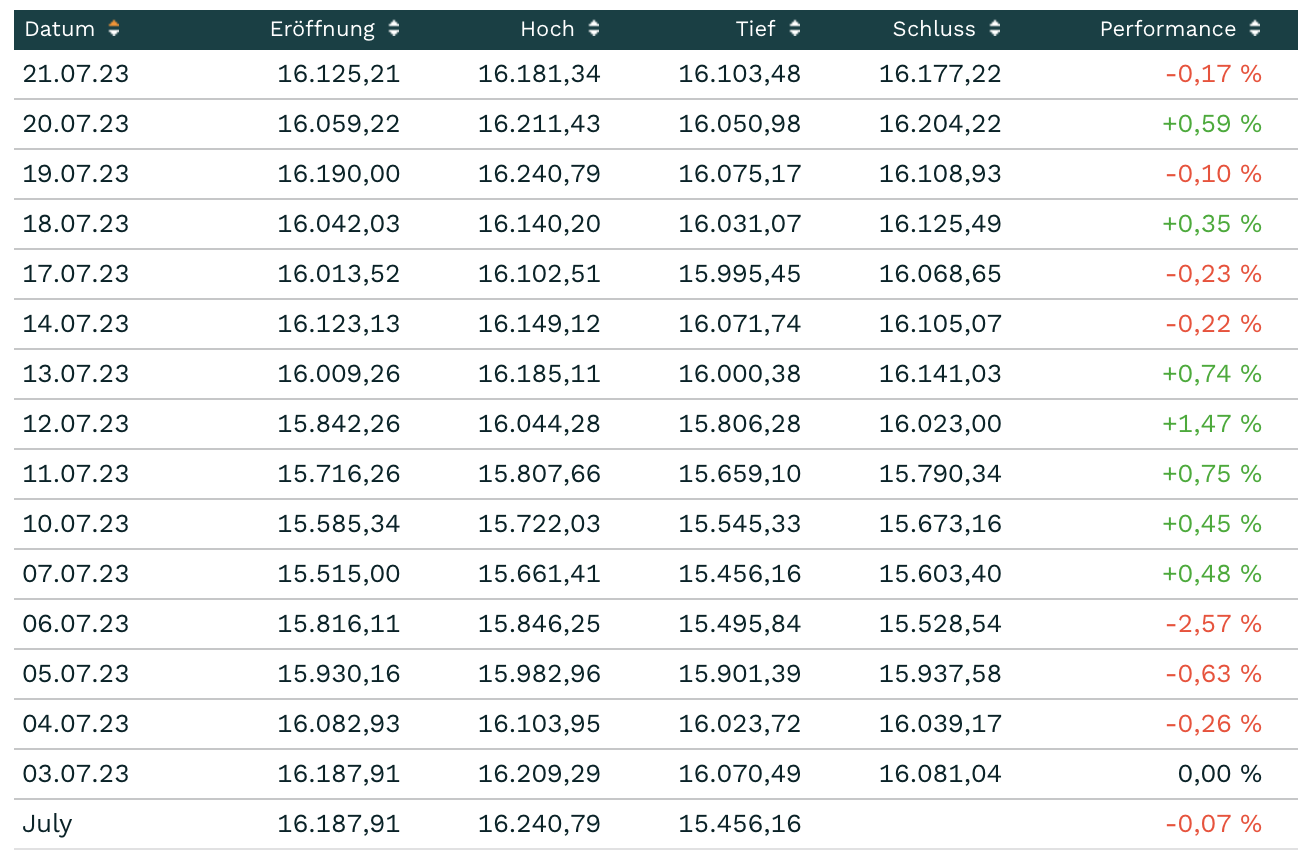Select the July summary row label
The width and height of the screenshot is (1298, 856).
click(48, 824)
